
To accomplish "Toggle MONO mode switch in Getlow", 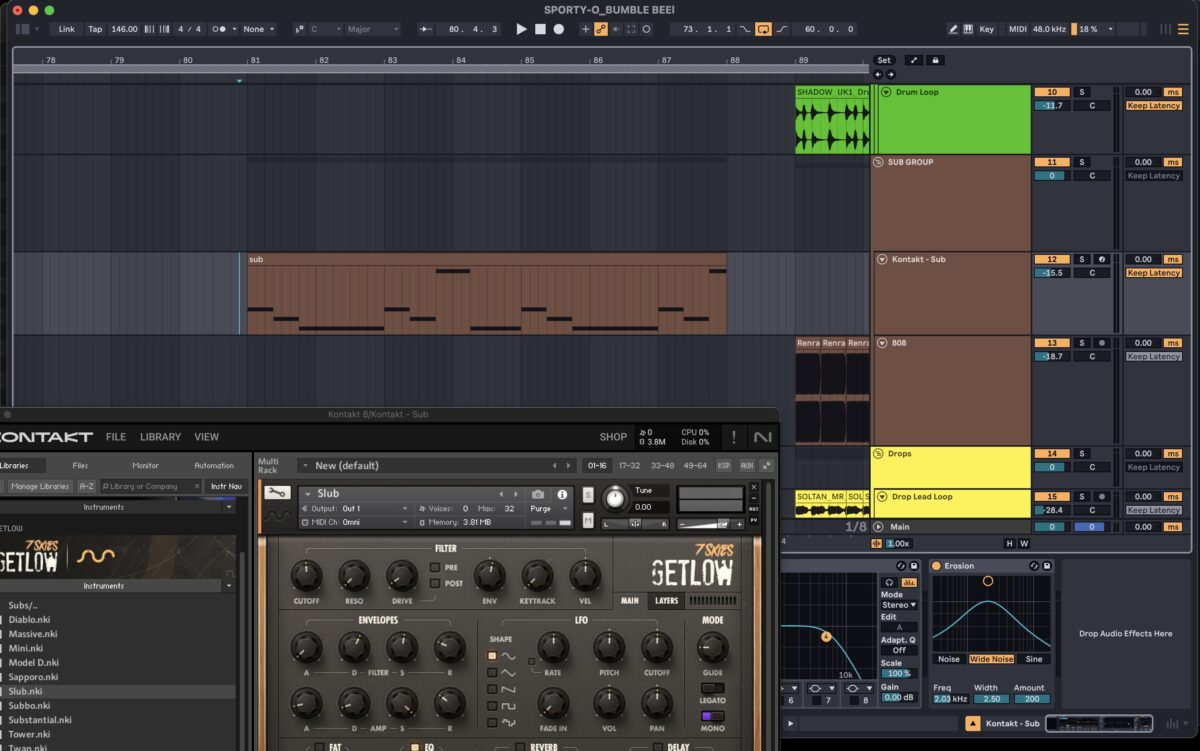I will click(712, 716).
